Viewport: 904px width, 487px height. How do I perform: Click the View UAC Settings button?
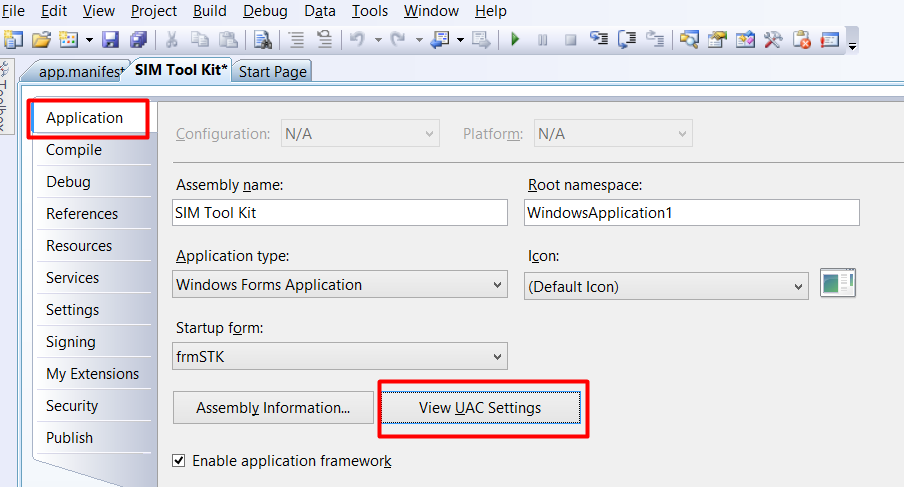click(x=480, y=408)
